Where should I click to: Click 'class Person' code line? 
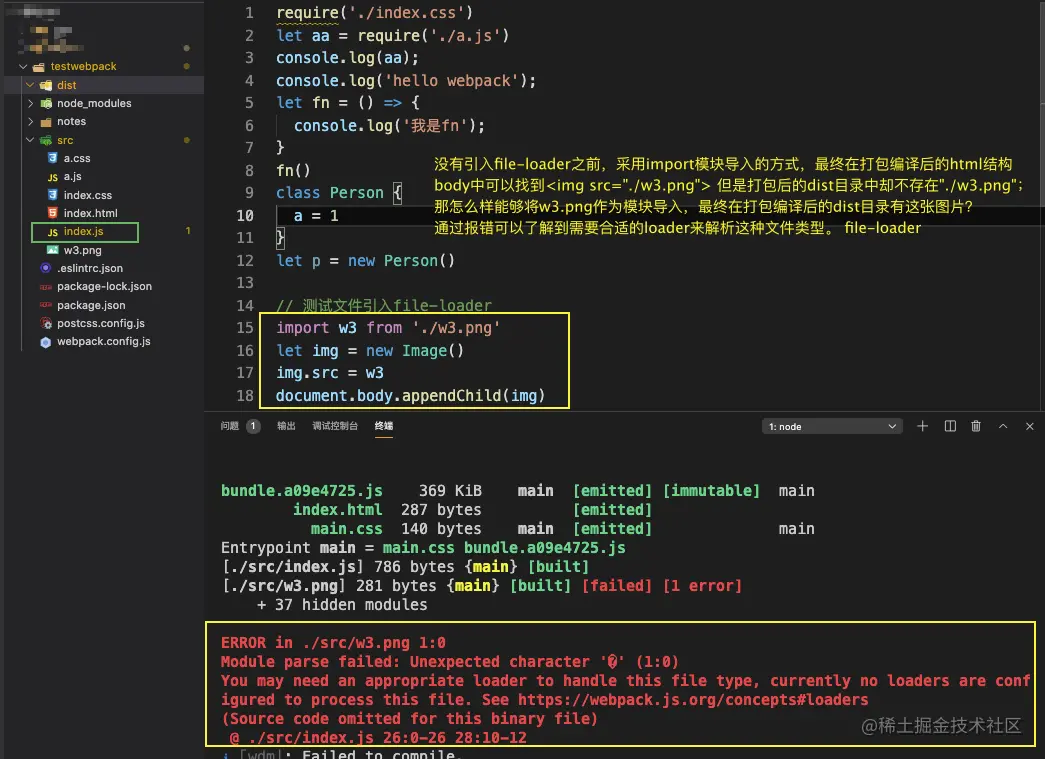tap(339, 193)
